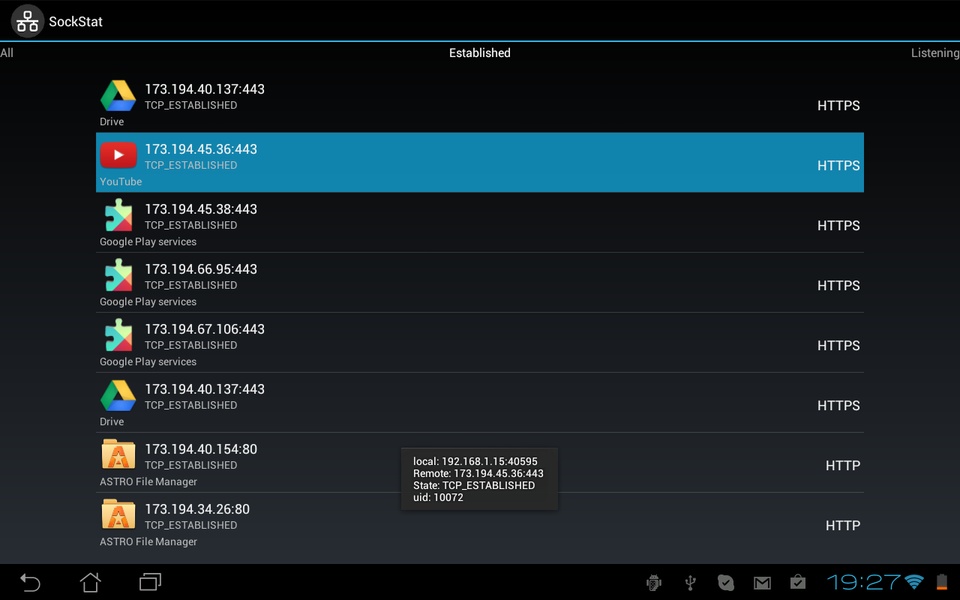This screenshot has width=960, height=600.
Task: Tap the Android debugging notification icon
Action: pyautogui.click(x=654, y=582)
